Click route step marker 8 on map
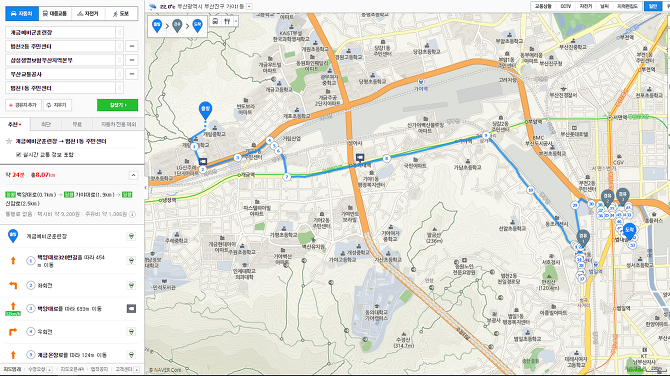This screenshot has width=670, height=376. (x=386, y=159)
